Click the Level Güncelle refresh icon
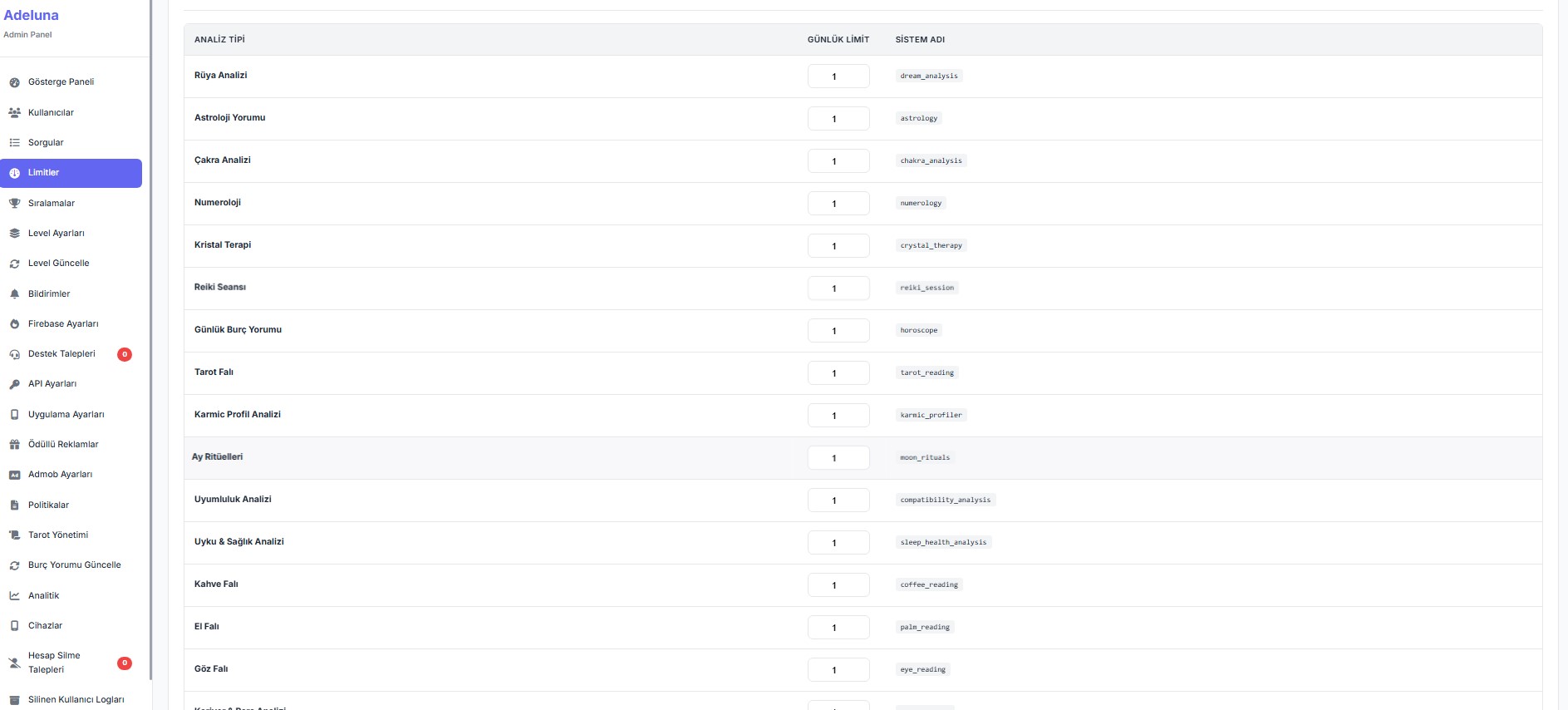Viewport: 1568px width, 710px height. [x=14, y=264]
